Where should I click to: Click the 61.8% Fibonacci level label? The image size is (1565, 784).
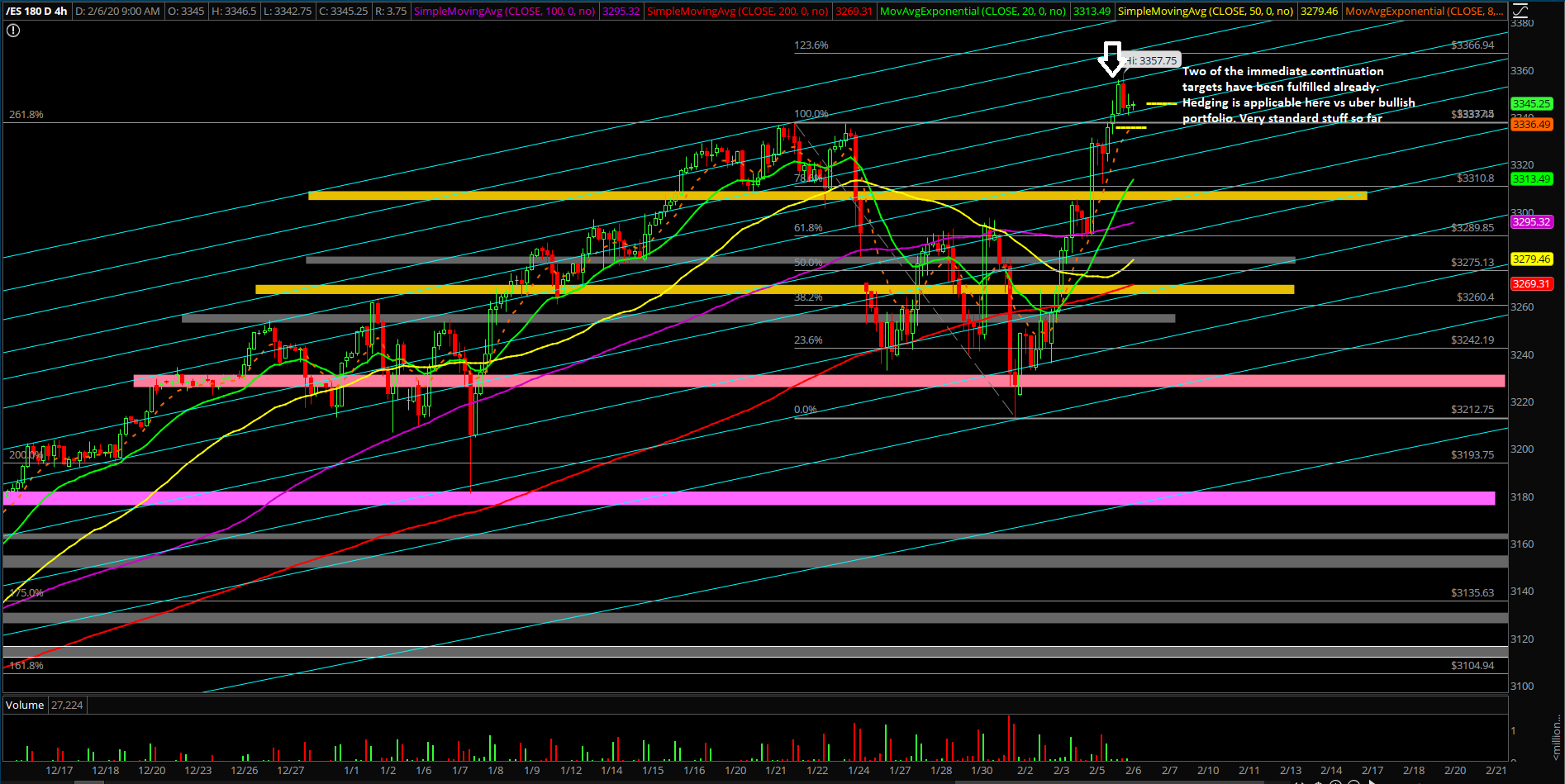[808, 228]
